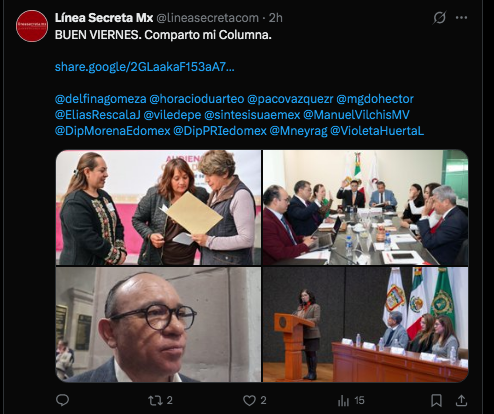Screen dimensions: 494x414
Task: Bookmark this post
Action: (436, 400)
